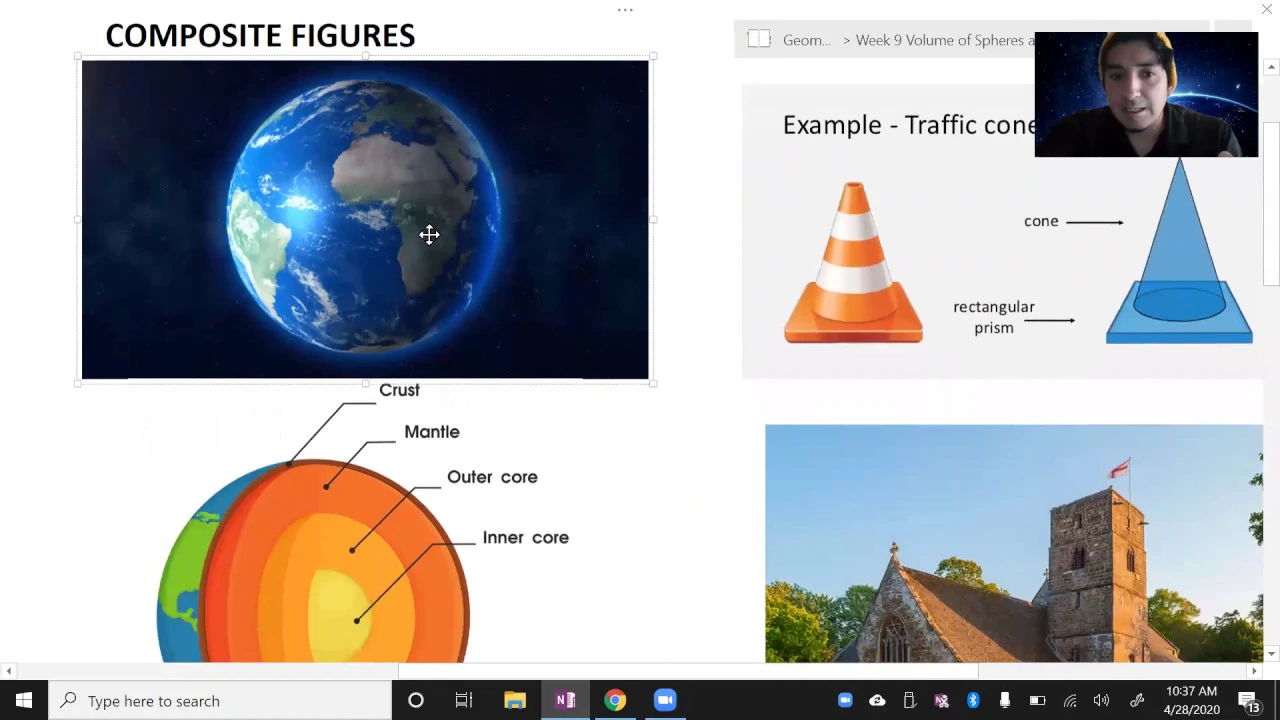Select the orange traffic cone picture

(x=853, y=262)
